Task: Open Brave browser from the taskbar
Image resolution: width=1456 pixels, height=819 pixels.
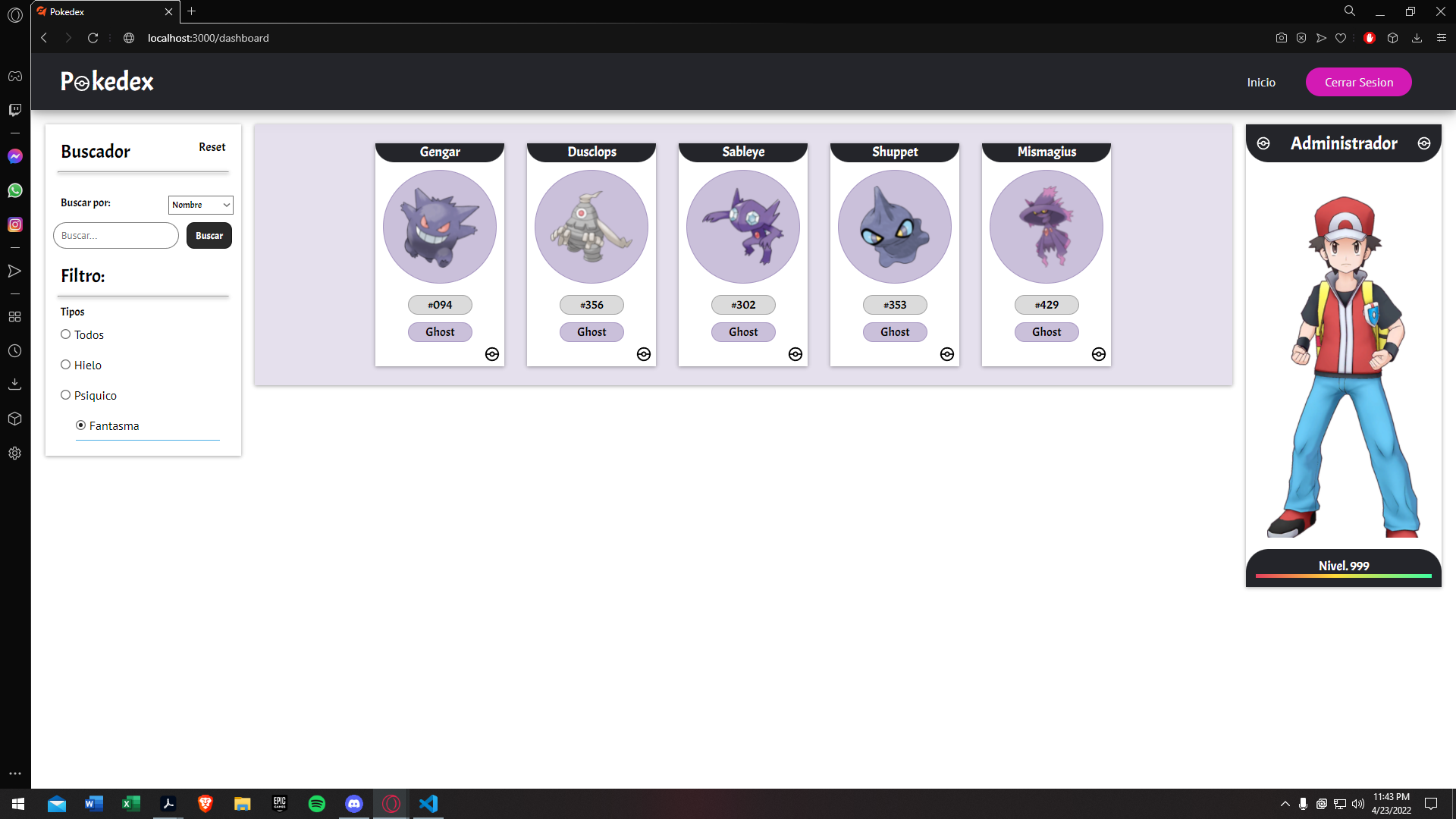Action: pyautogui.click(x=206, y=804)
